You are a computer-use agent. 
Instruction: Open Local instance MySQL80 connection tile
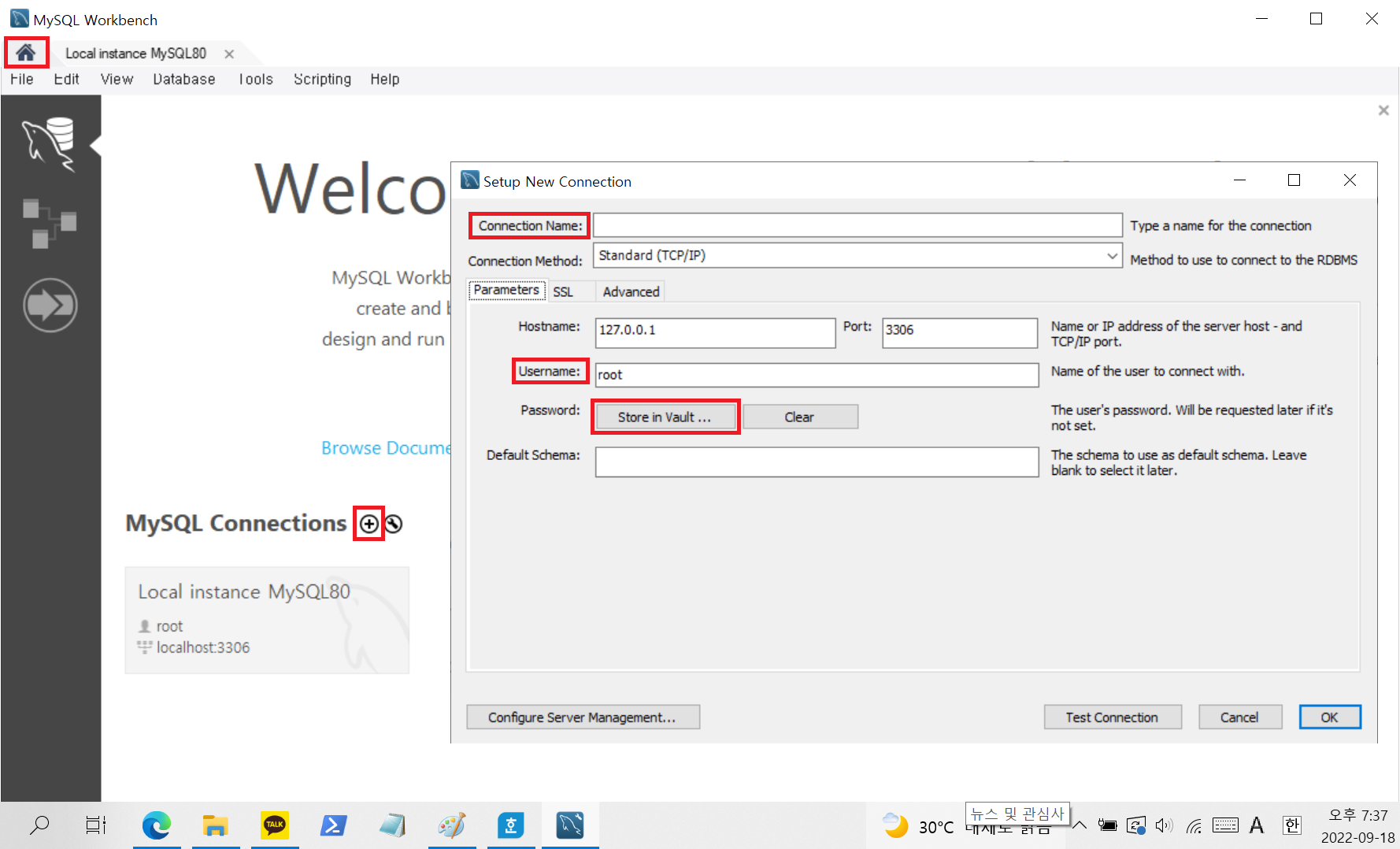click(x=267, y=620)
